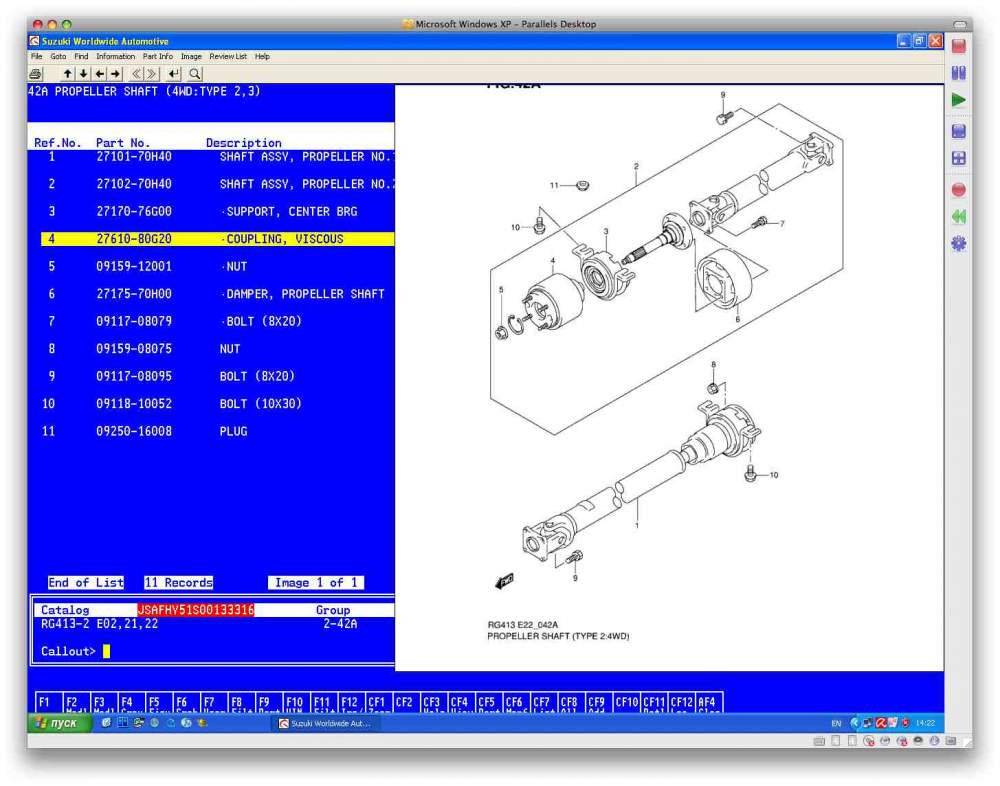Click the keyboard icon in the Parallels status bar
This screenshot has width=1000, height=786.
pyautogui.click(x=820, y=741)
